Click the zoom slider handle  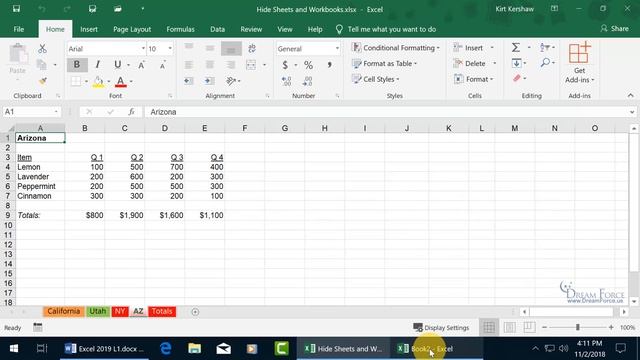coord(578,327)
